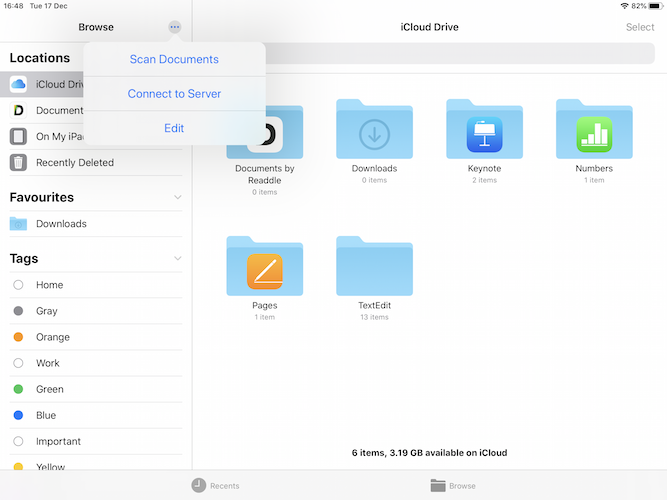This screenshot has width=667, height=500.
Task: Tap the search field in iCloud Drive
Action: [460, 54]
